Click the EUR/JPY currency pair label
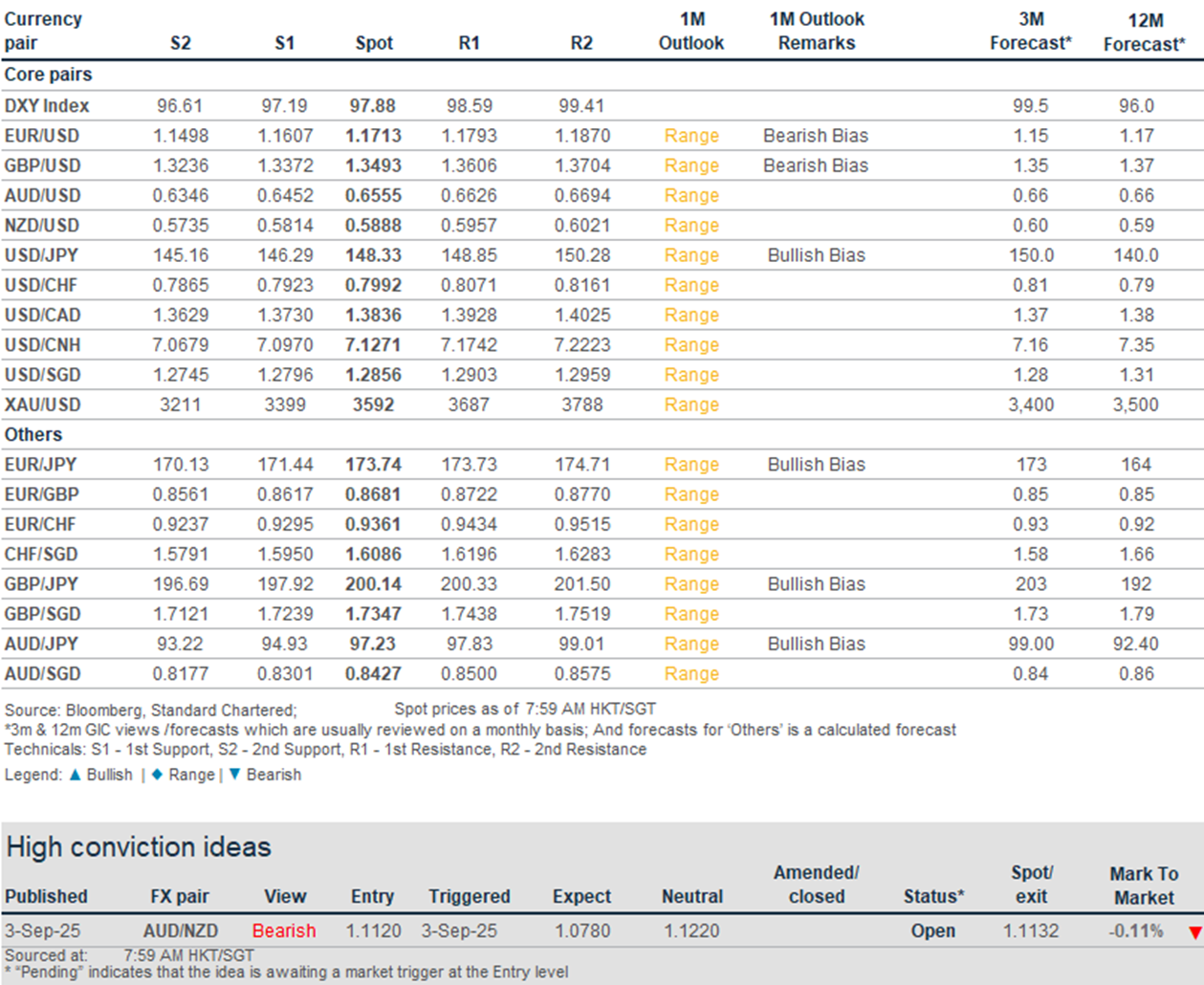 click(x=41, y=465)
